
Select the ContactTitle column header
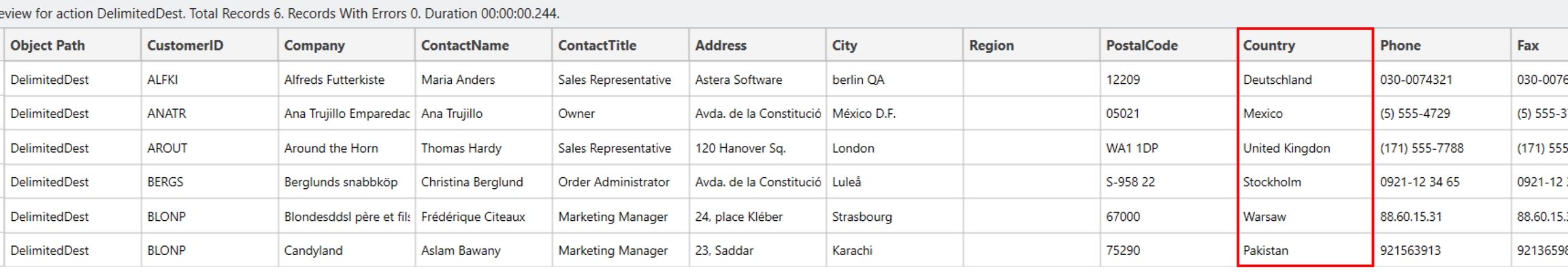click(597, 46)
